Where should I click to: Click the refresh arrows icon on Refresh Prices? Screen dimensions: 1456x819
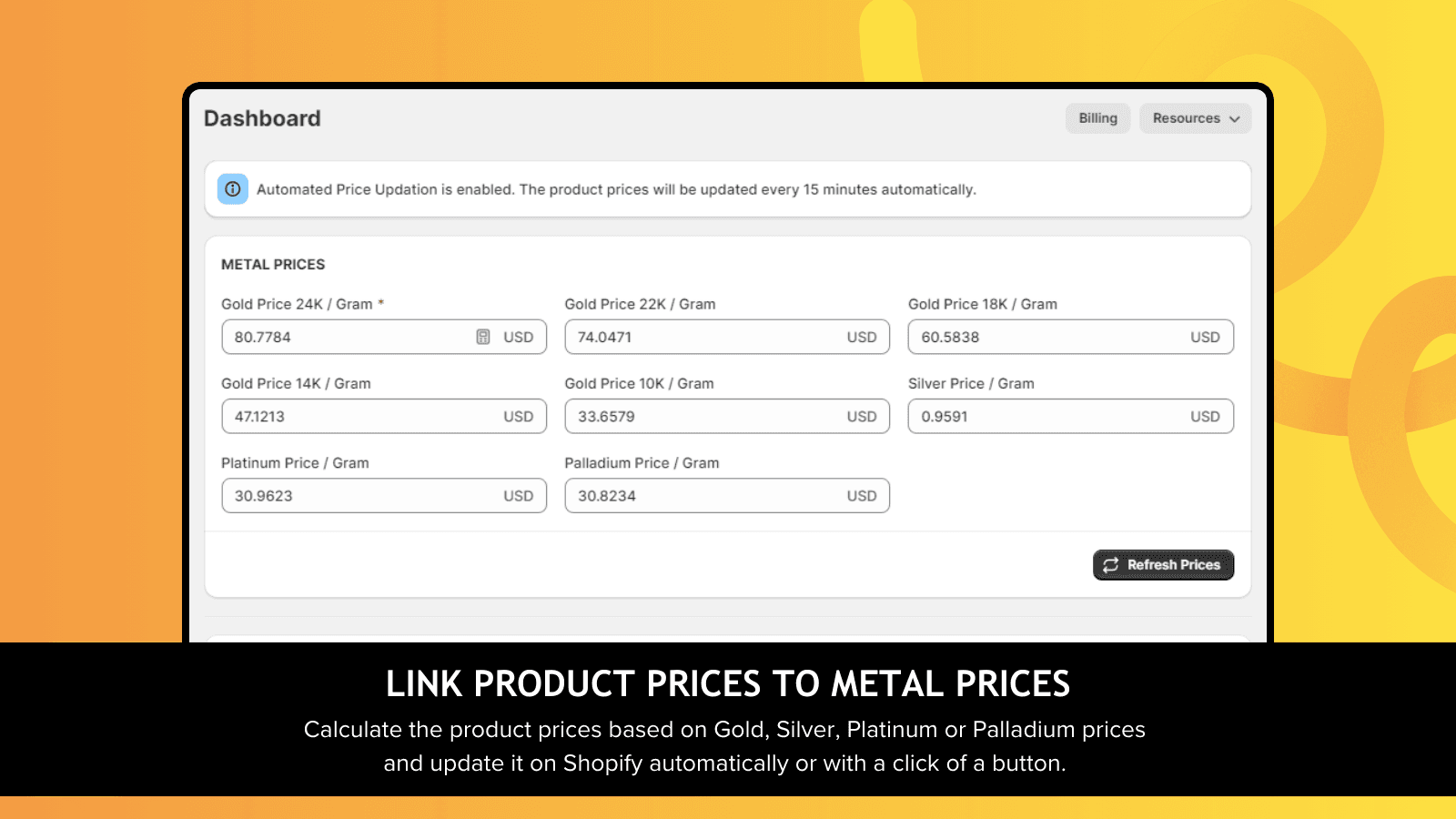pos(1109,565)
